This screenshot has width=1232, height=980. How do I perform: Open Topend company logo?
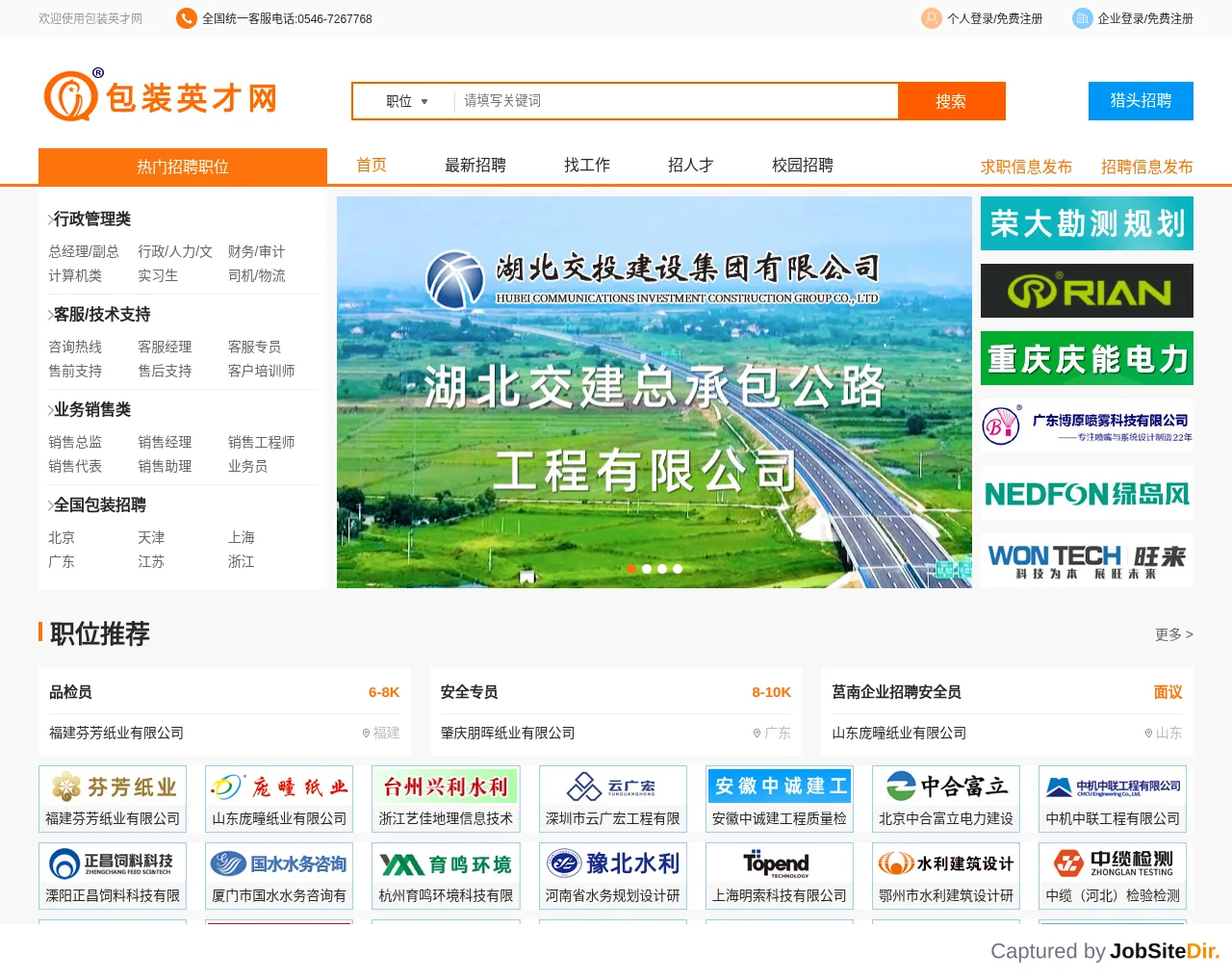(780, 864)
